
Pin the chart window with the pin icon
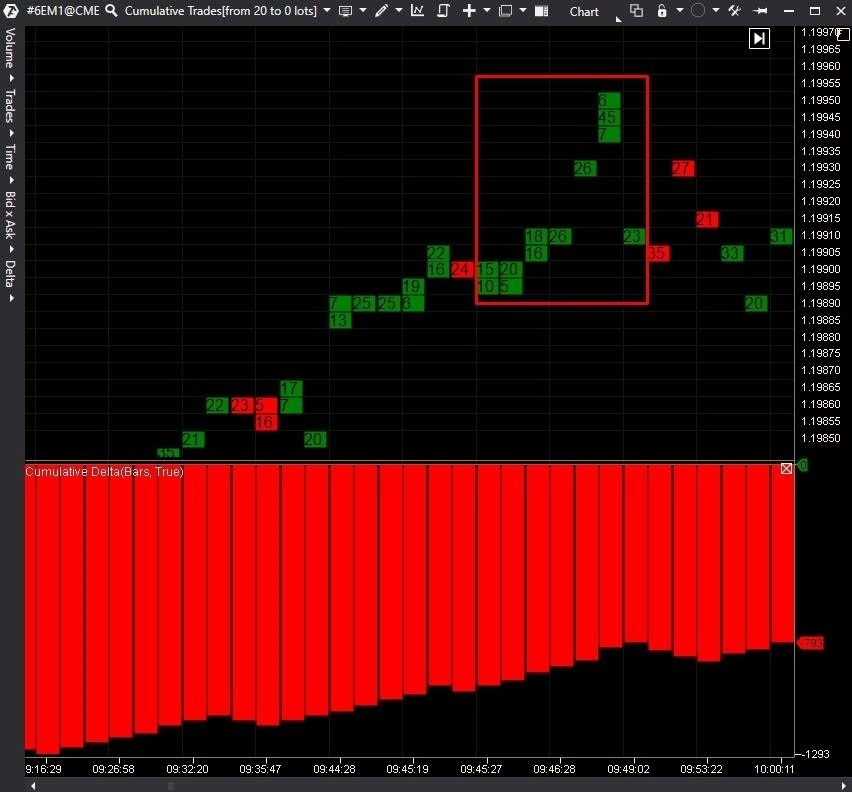[761, 11]
